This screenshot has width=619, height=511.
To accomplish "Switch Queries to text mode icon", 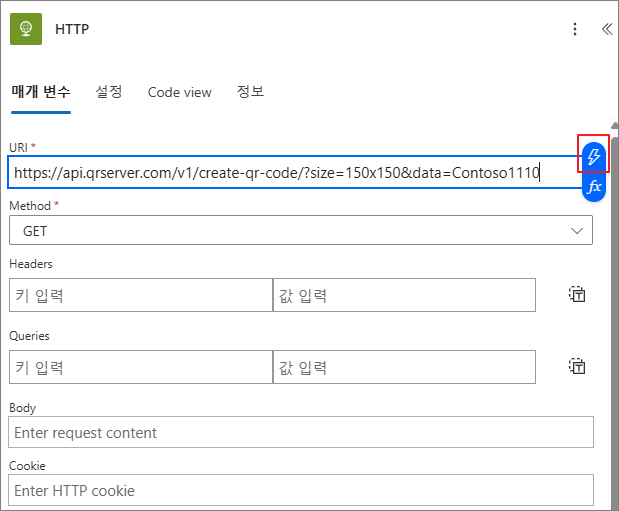I will point(577,366).
